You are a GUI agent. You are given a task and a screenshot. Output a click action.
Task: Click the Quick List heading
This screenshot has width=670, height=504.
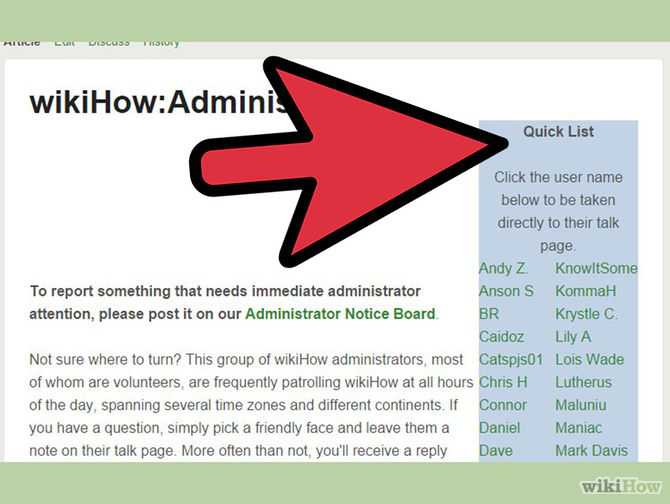pos(558,132)
